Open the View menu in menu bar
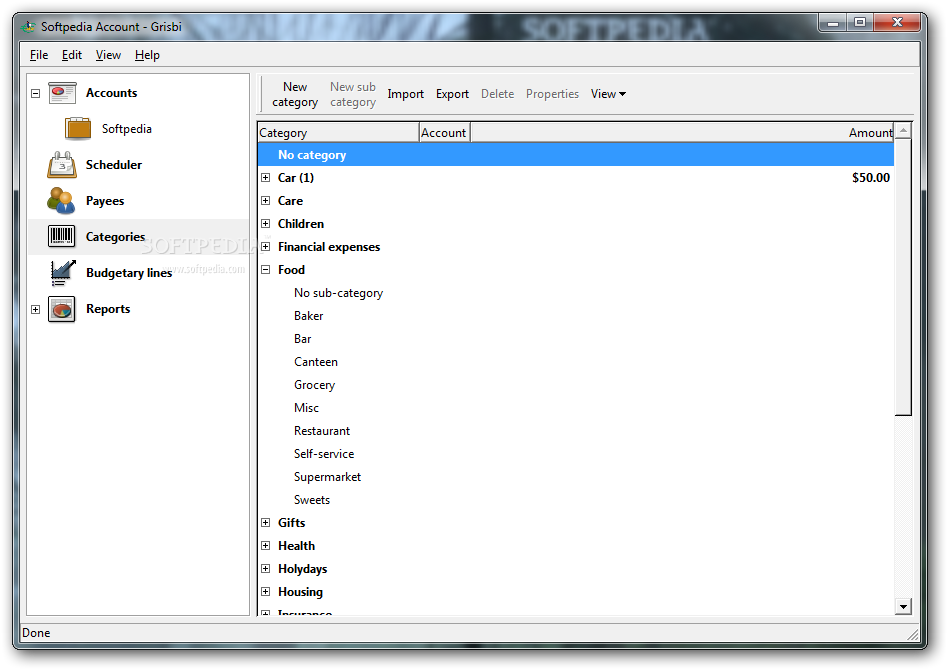 [x=108, y=55]
